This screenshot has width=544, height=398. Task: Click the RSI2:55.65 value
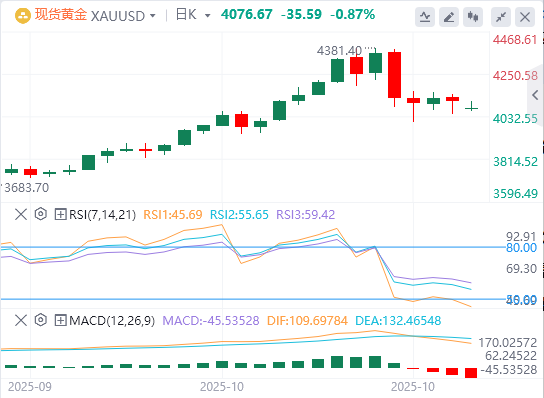click(239, 215)
